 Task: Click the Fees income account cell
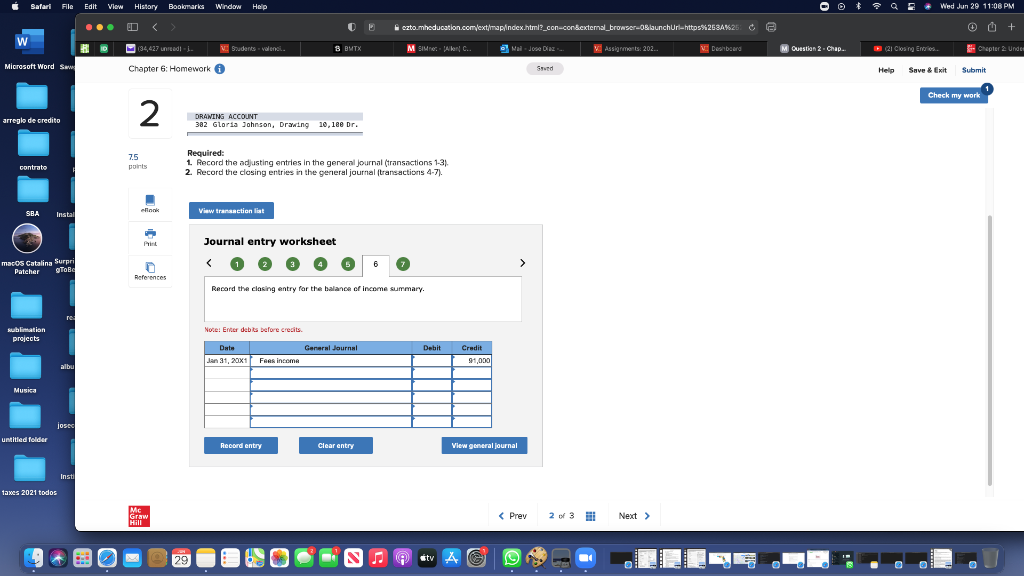click(331, 360)
